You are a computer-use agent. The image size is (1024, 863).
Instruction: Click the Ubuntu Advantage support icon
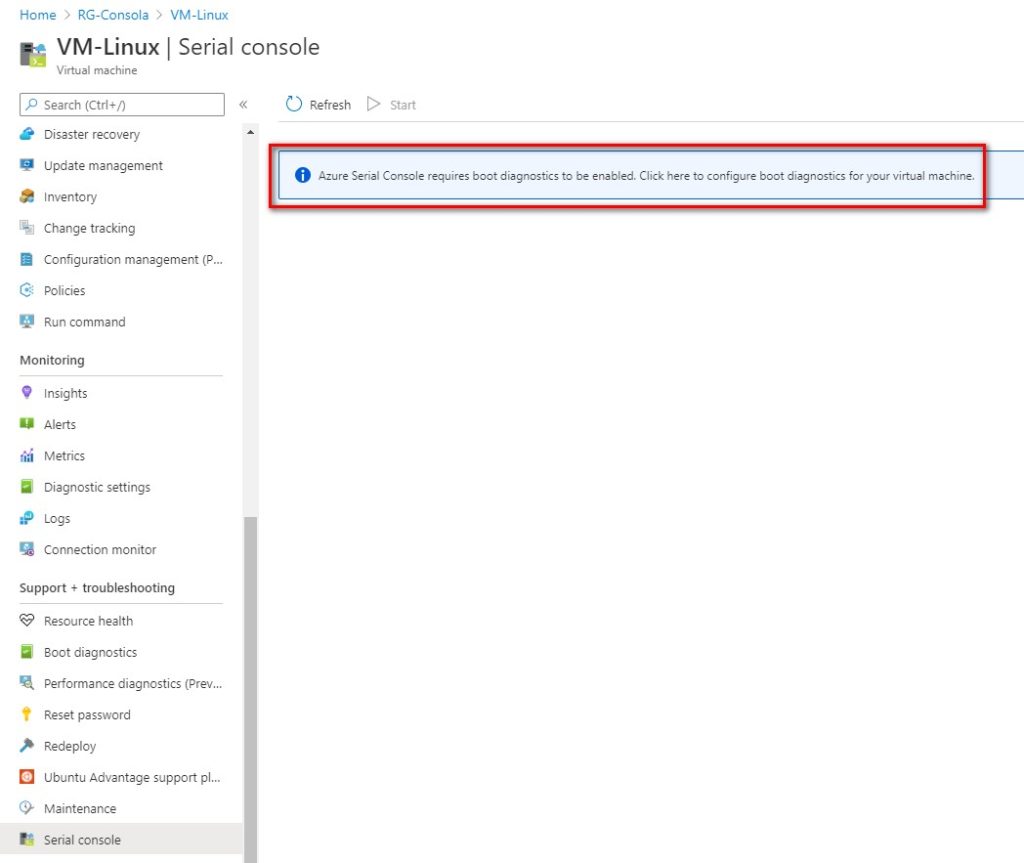[27, 777]
